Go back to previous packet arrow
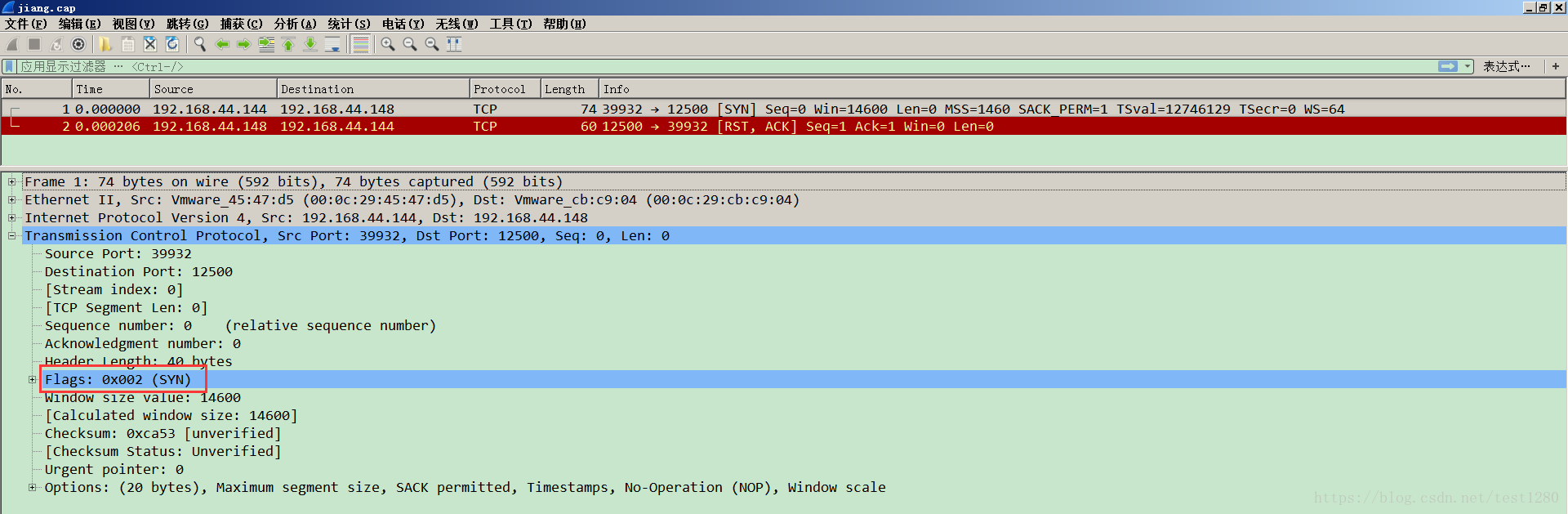The width and height of the screenshot is (1568, 514). [222, 44]
